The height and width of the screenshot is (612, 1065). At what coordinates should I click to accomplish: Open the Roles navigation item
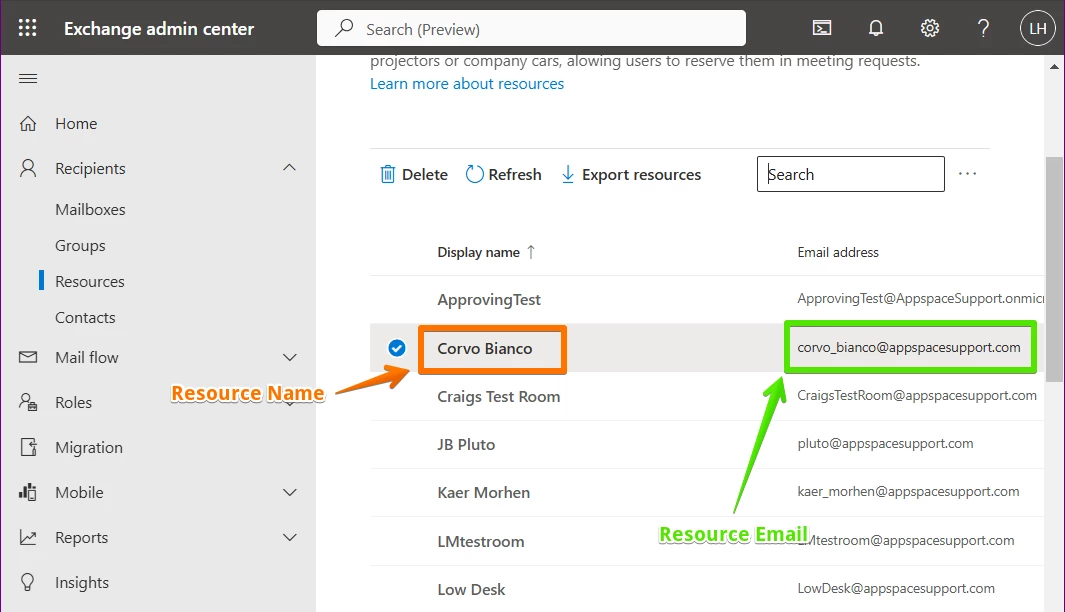click(x=73, y=402)
